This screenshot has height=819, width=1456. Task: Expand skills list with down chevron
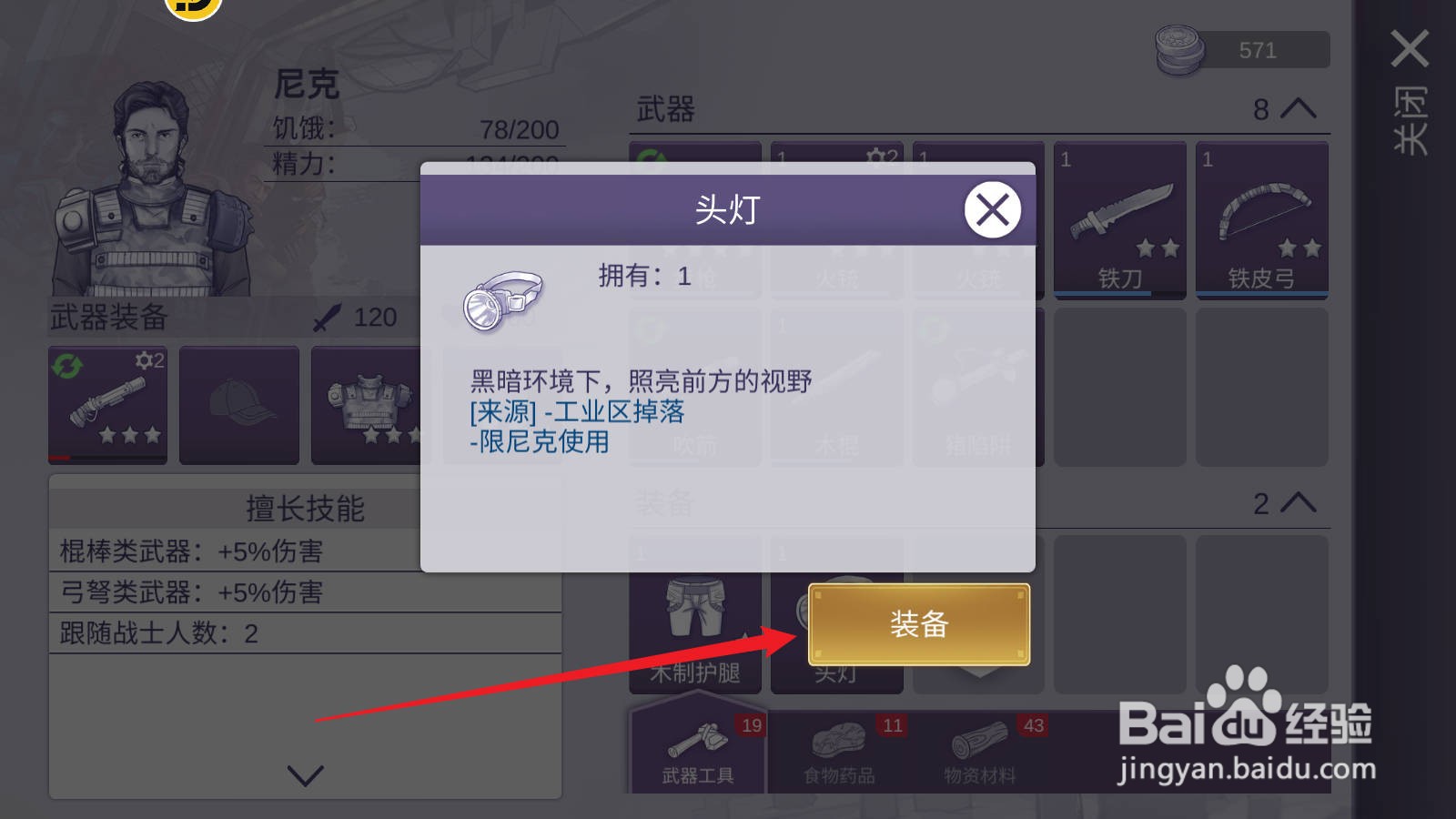[305, 775]
